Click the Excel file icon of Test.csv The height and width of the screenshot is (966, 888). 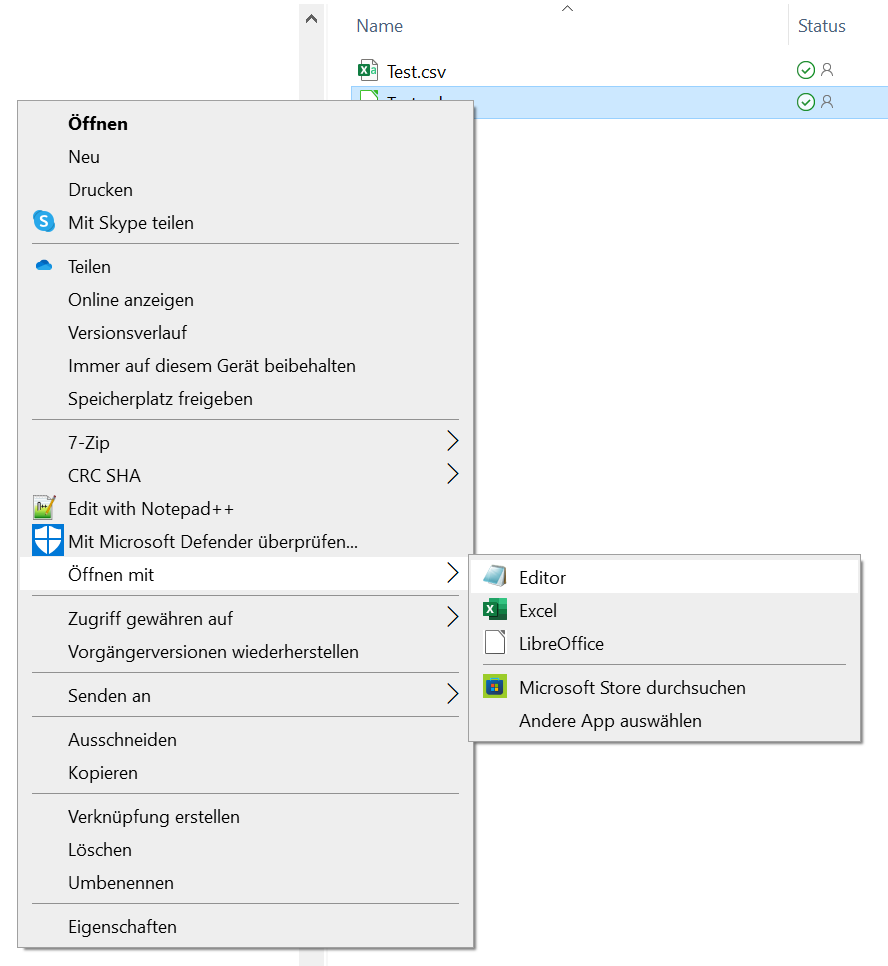[368, 70]
